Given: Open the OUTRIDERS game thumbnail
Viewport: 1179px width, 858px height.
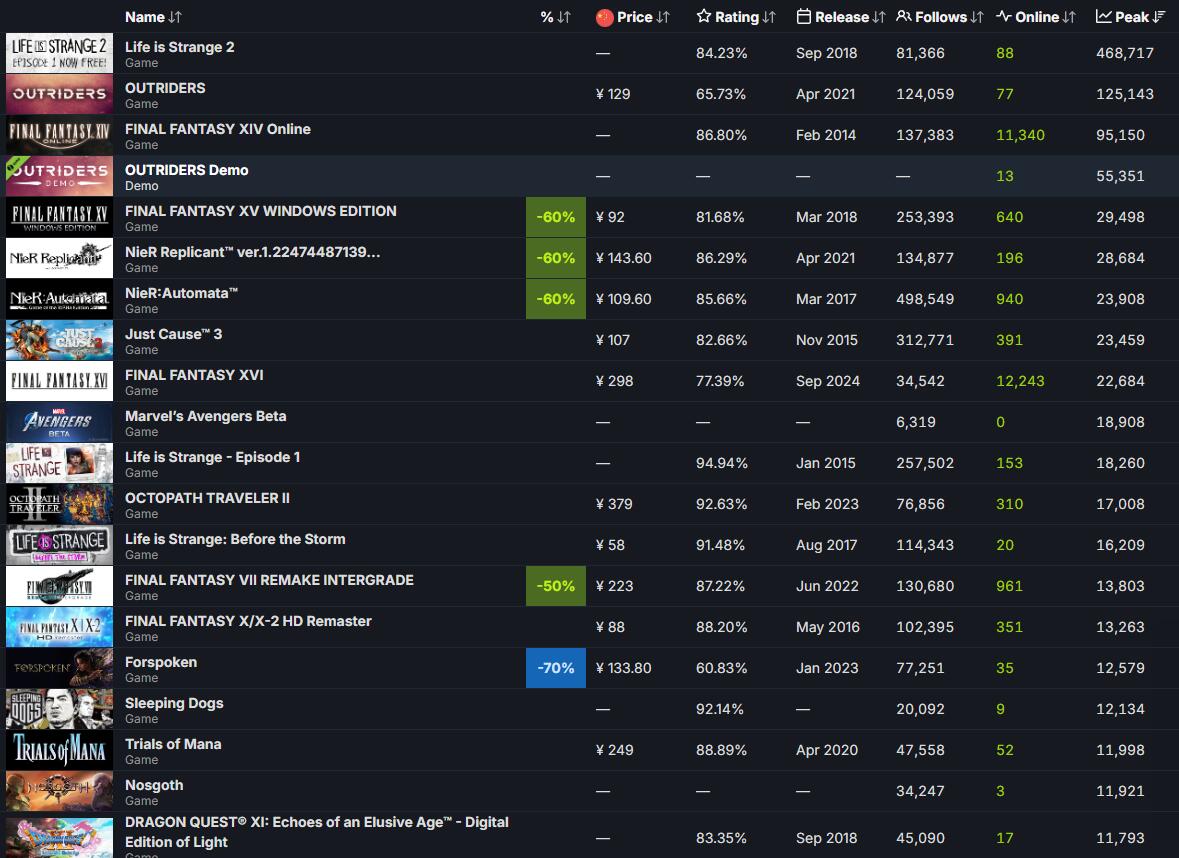Looking at the screenshot, I should point(59,94).
